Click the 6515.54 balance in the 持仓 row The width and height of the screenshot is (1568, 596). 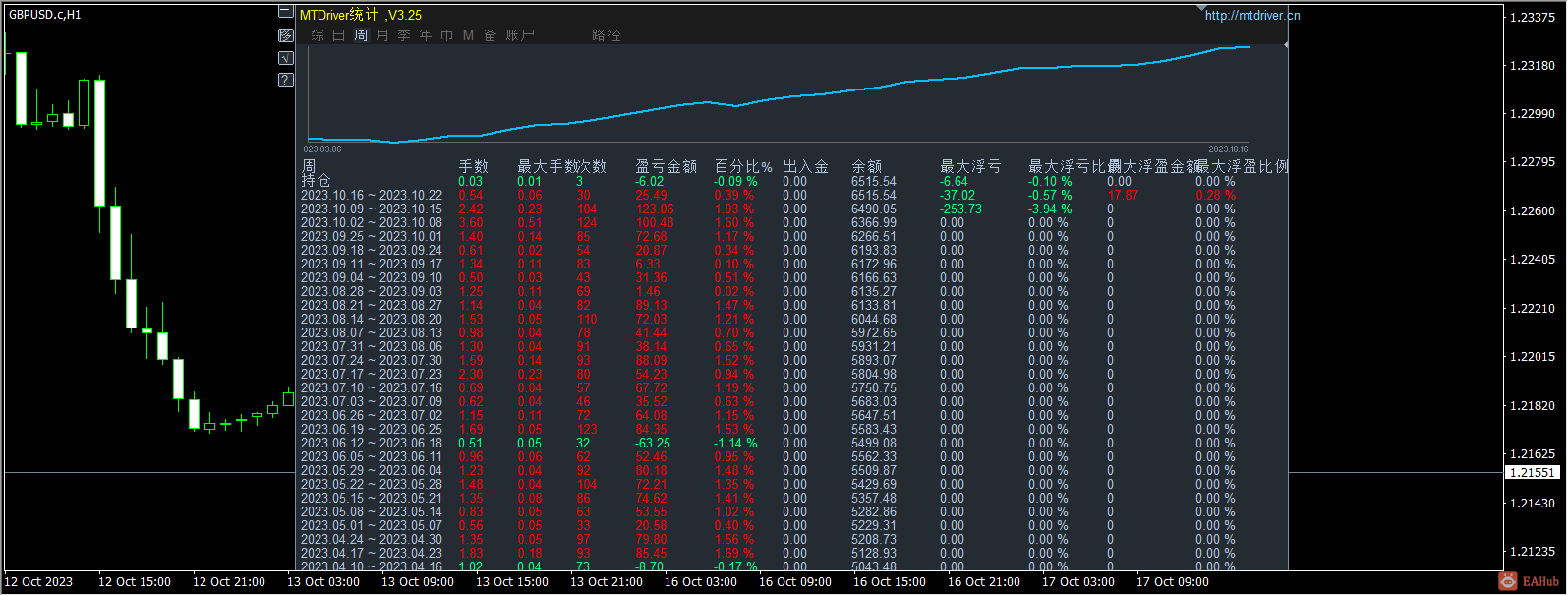pos(874,181)
